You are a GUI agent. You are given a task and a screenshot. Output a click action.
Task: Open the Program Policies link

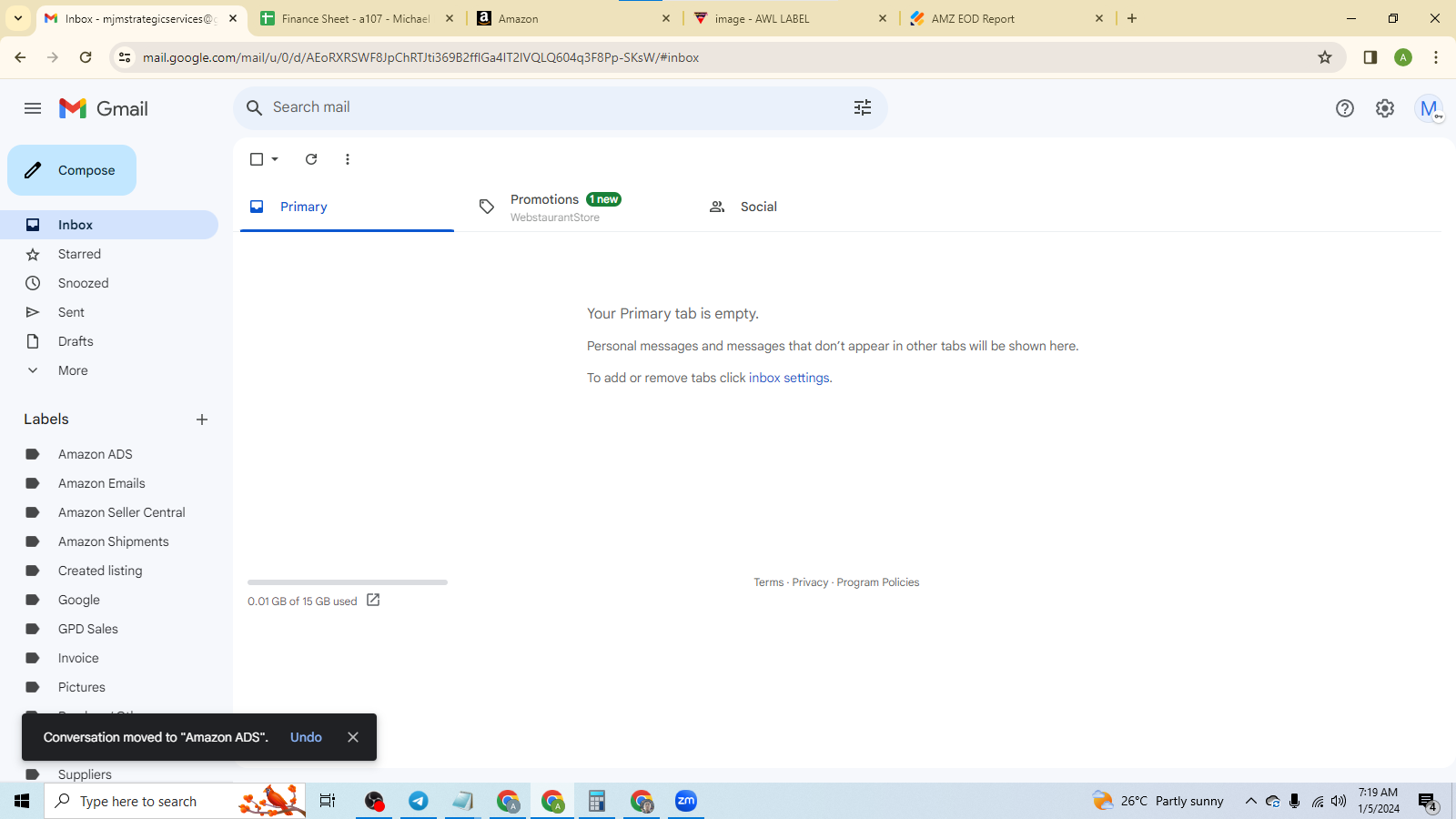(x=878, y=582)
